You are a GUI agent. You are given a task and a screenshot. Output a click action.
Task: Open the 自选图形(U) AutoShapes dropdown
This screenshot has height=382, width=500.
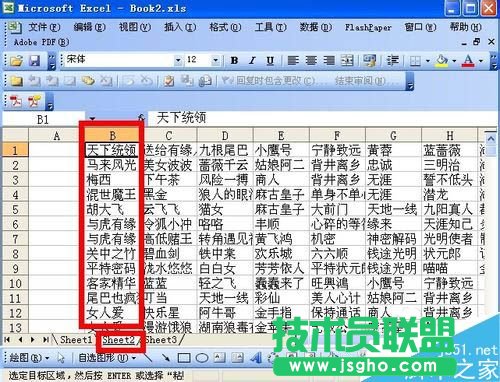(x=107, y=358)
